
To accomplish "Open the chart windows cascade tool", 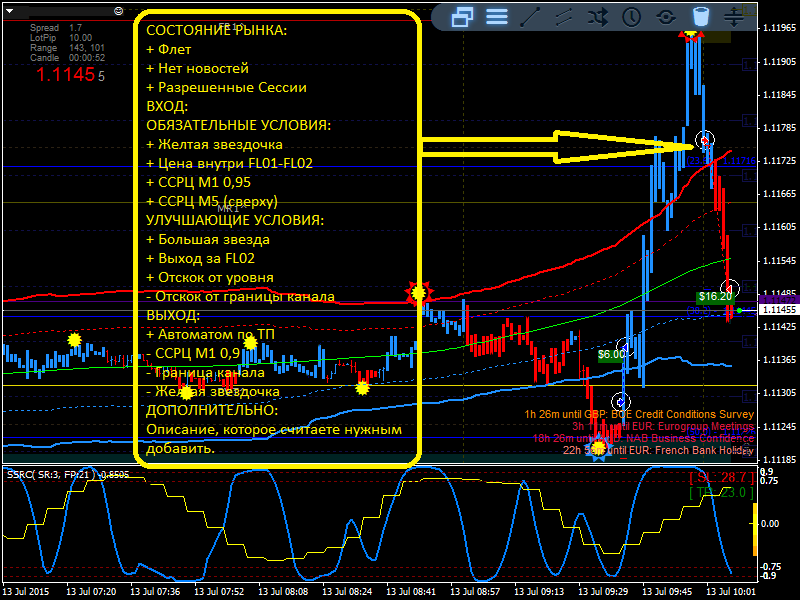I will [x=462, y=17].
